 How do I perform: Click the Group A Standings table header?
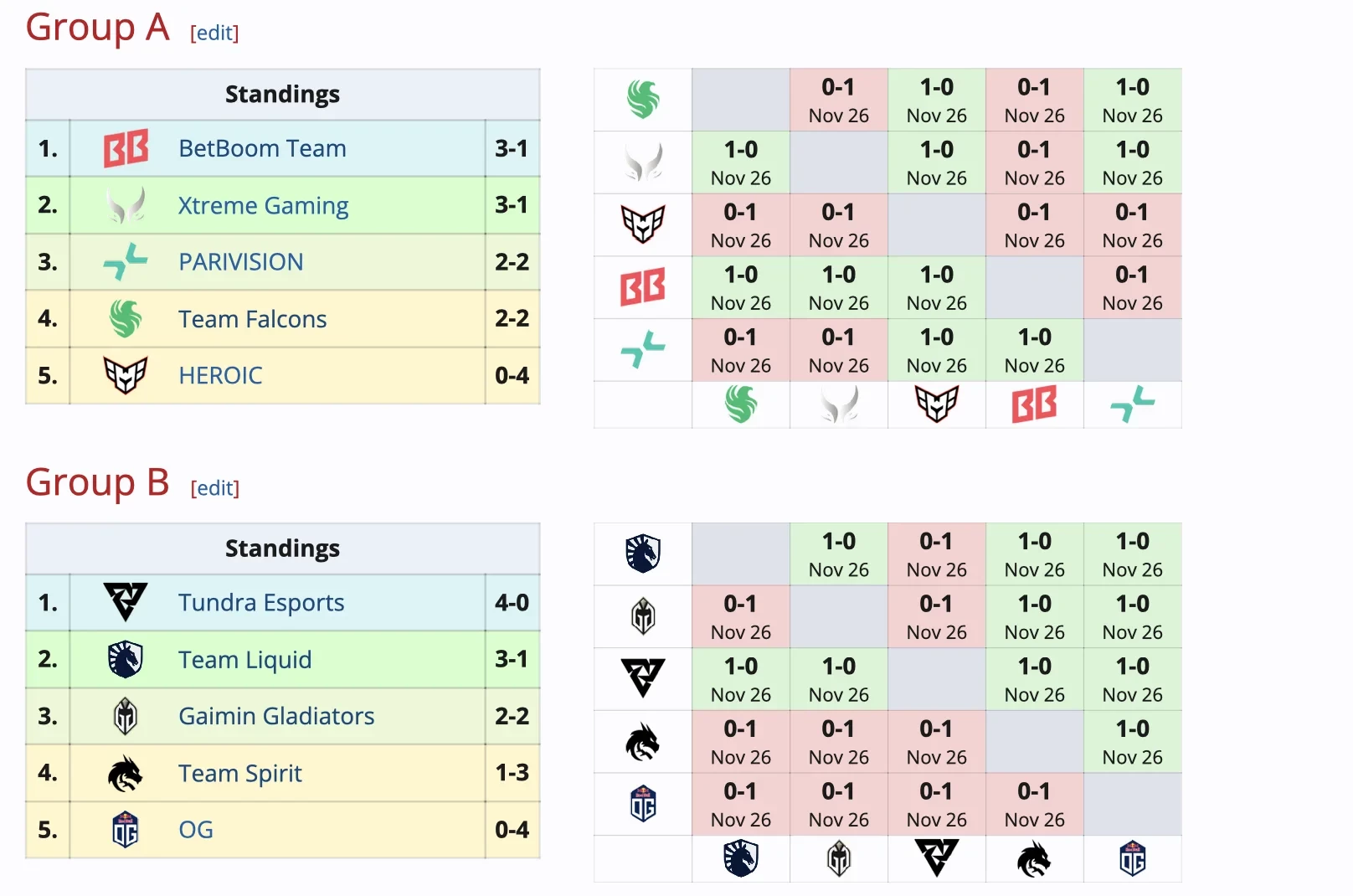click(x=282, y=94)
